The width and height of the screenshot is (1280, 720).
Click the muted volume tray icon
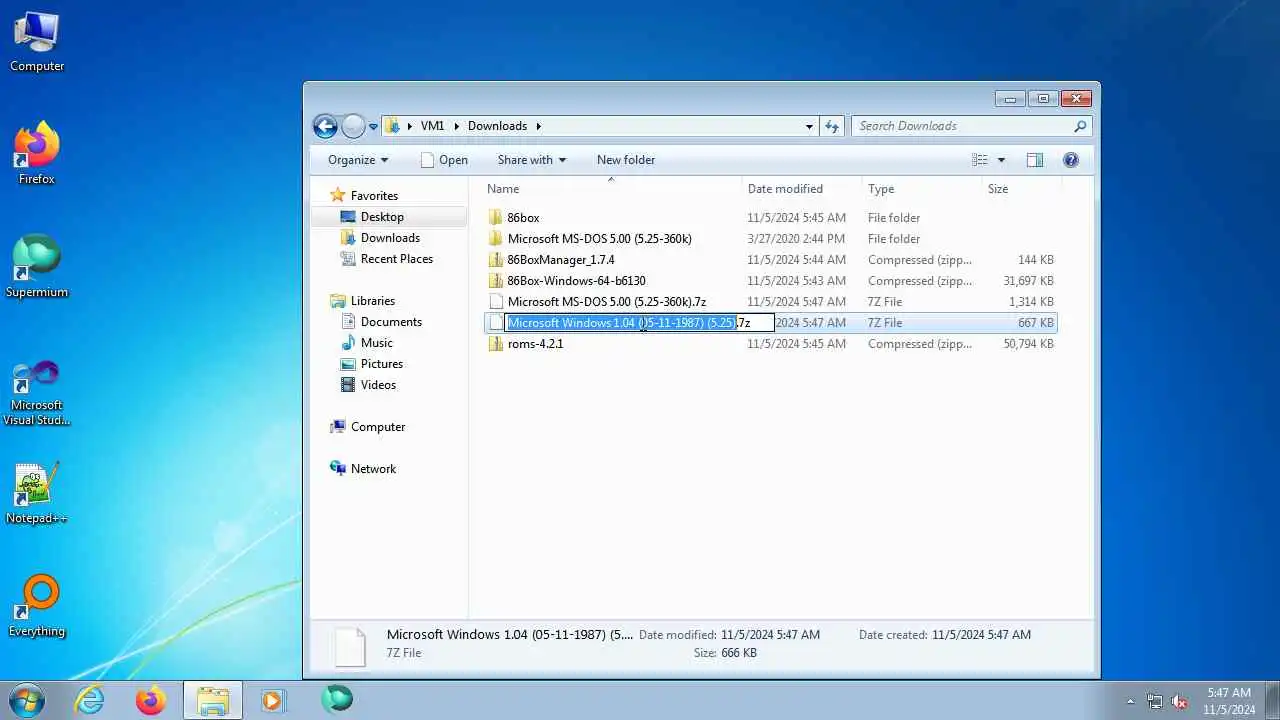pos(1179,701)
